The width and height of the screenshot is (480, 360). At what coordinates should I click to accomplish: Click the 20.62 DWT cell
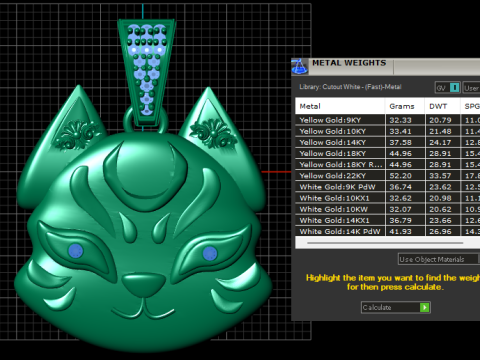(x=443, y=209)
